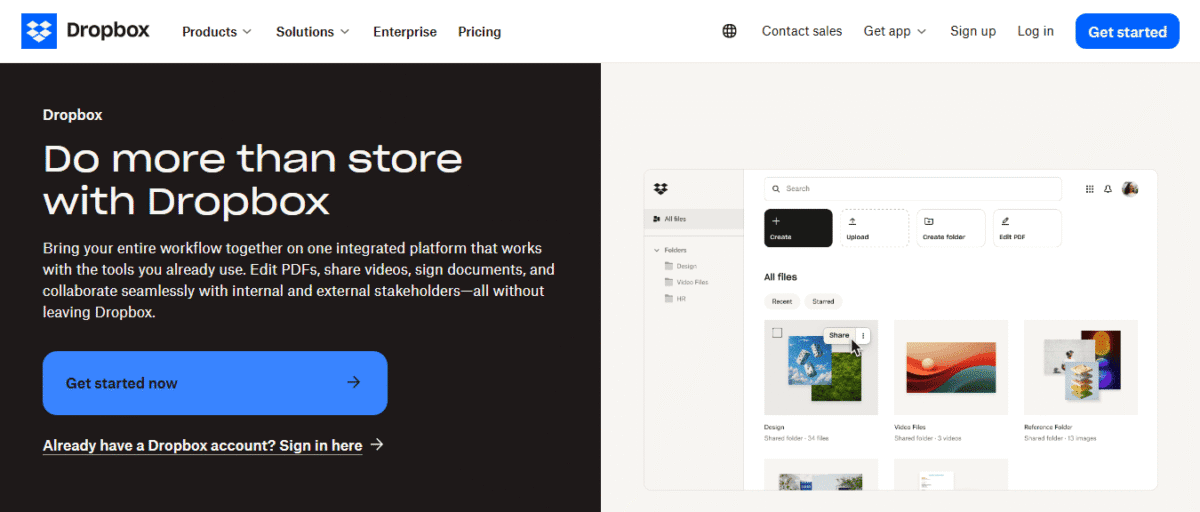The width and height of the screenshot is (1200, 512).
Task: Open the Enterprise page
Action: [x=405, y=31]
